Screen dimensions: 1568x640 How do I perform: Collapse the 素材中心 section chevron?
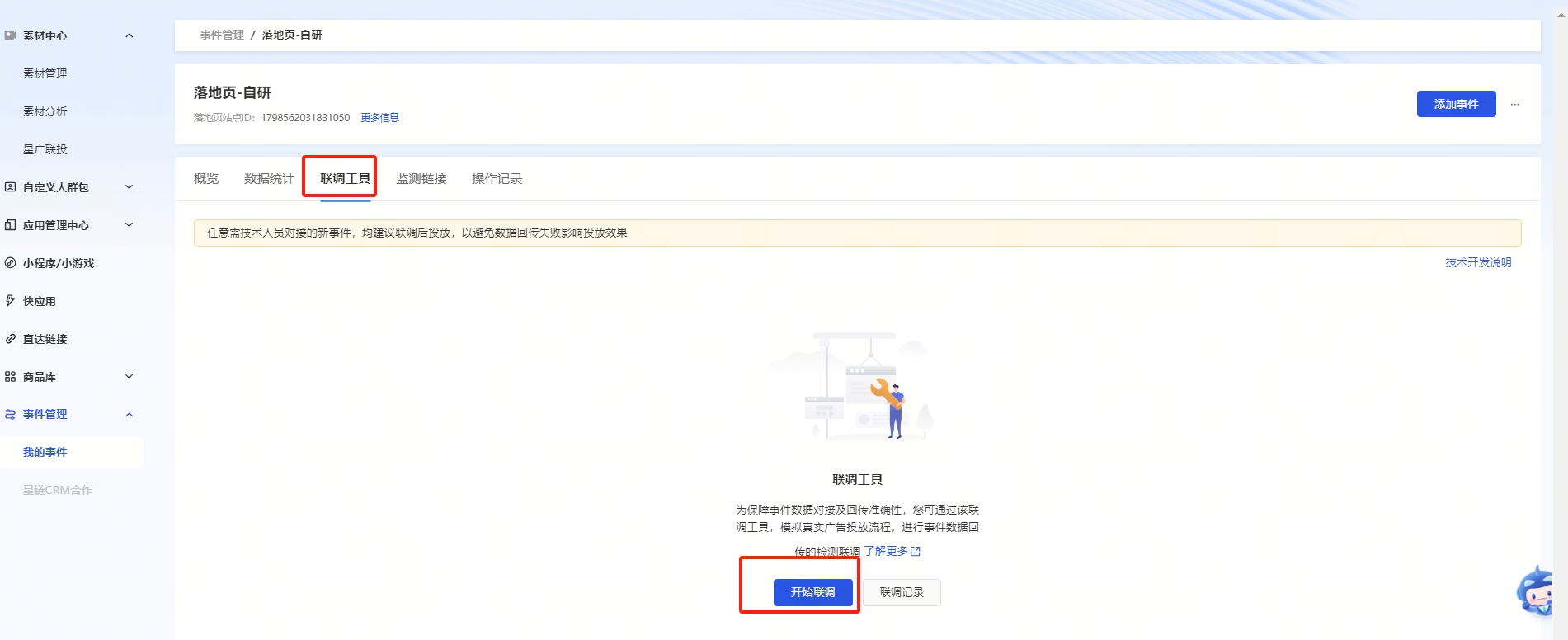point(129,35)
